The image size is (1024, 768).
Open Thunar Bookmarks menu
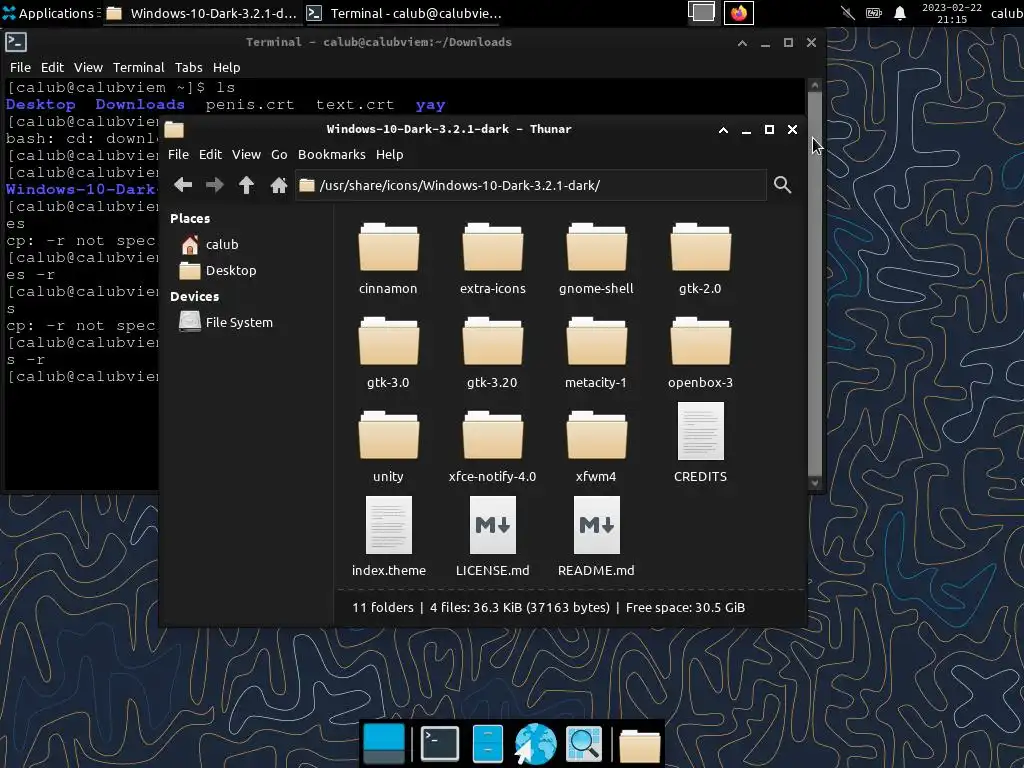pyautogui.click(x=332, y=155)
